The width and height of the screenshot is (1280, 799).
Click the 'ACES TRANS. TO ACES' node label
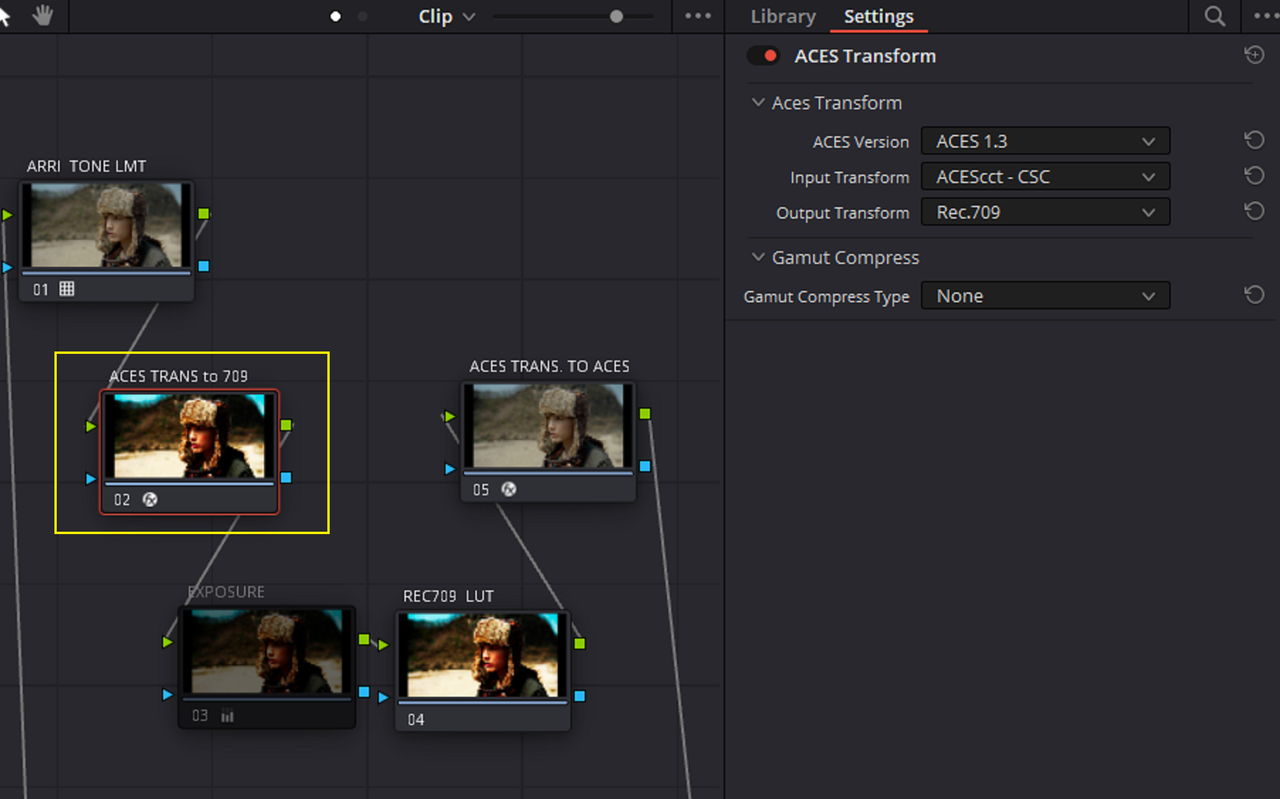pos(549,366)
